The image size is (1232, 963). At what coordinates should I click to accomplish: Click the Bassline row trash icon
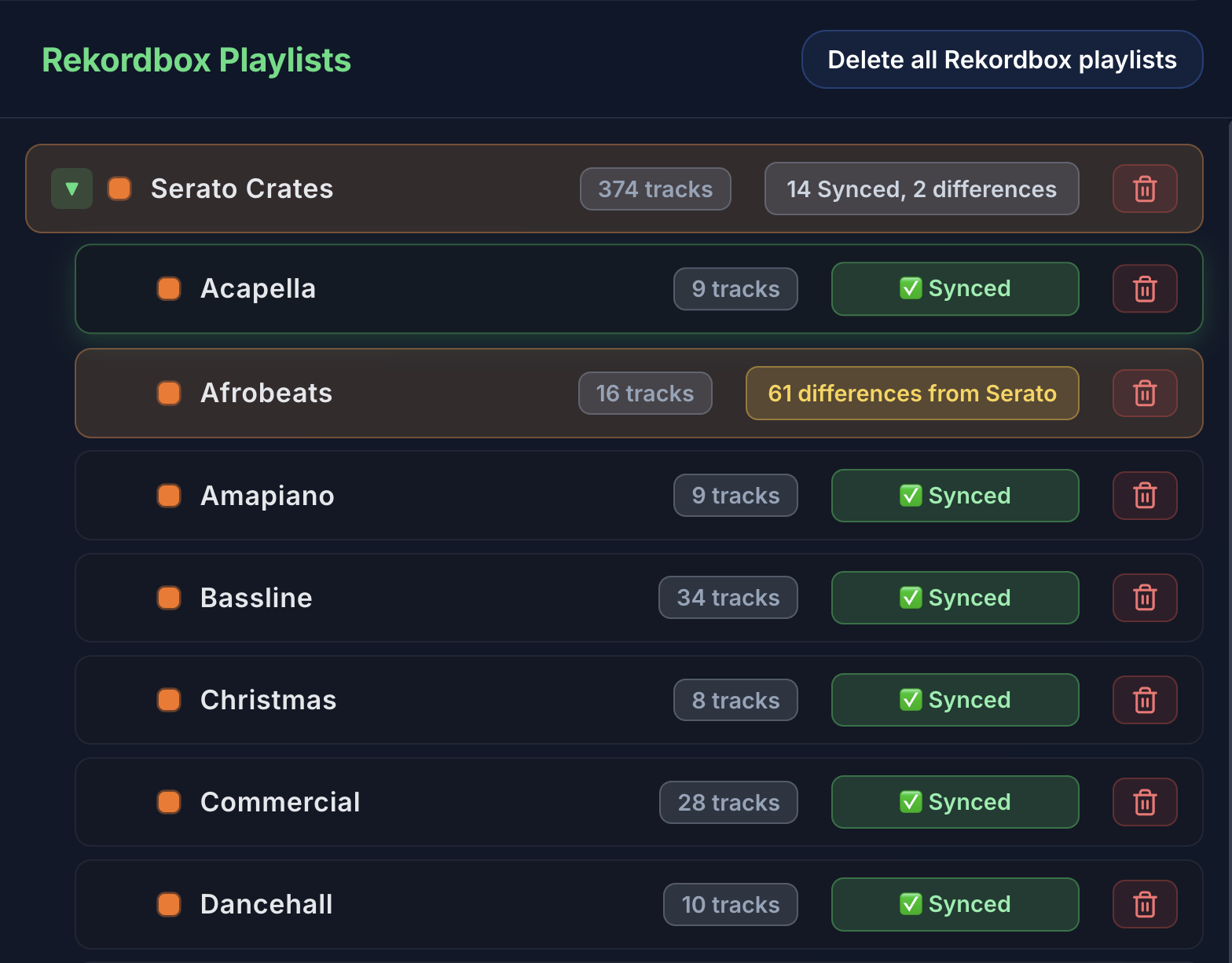click(1145, 598)
